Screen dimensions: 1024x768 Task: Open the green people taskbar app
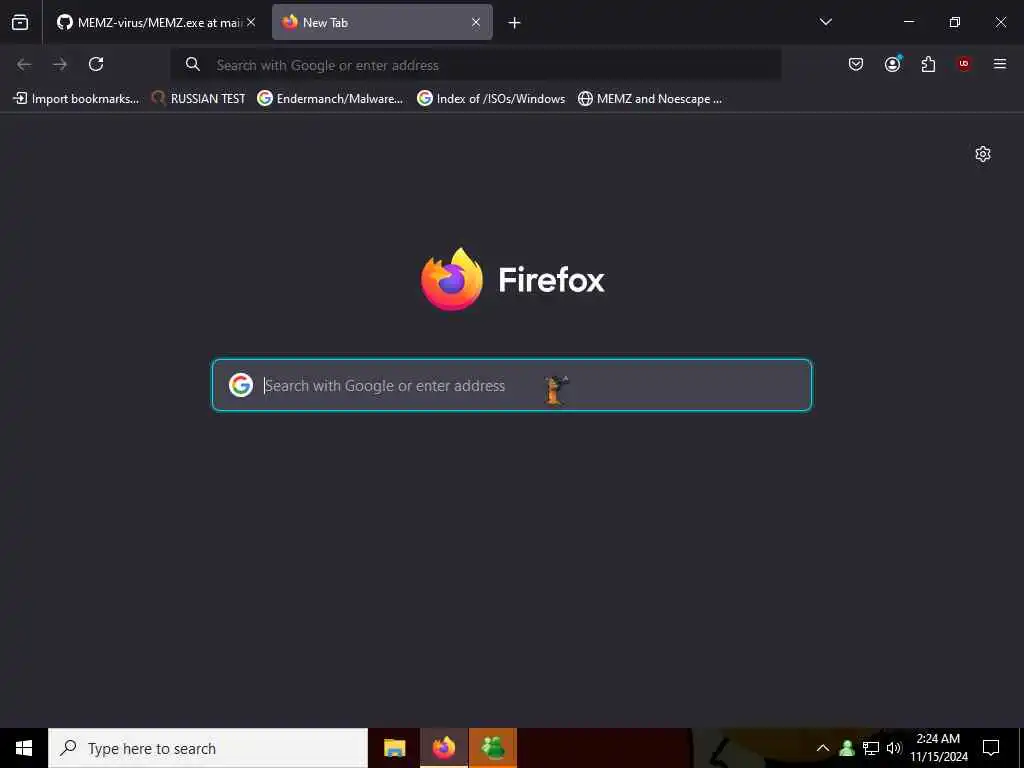tap(493, 748)
